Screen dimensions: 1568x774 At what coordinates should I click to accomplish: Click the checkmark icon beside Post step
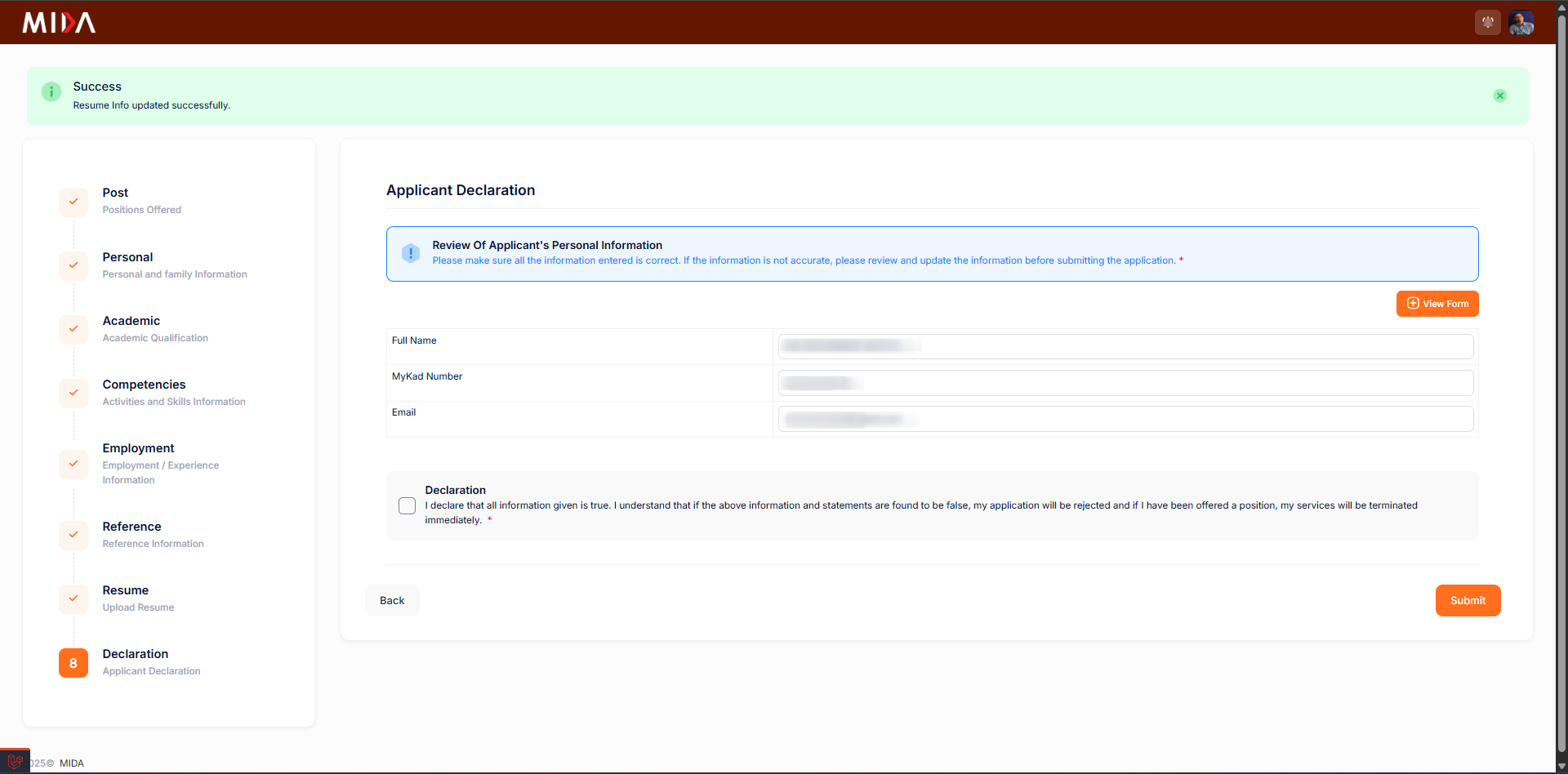(x=73, y=202)
